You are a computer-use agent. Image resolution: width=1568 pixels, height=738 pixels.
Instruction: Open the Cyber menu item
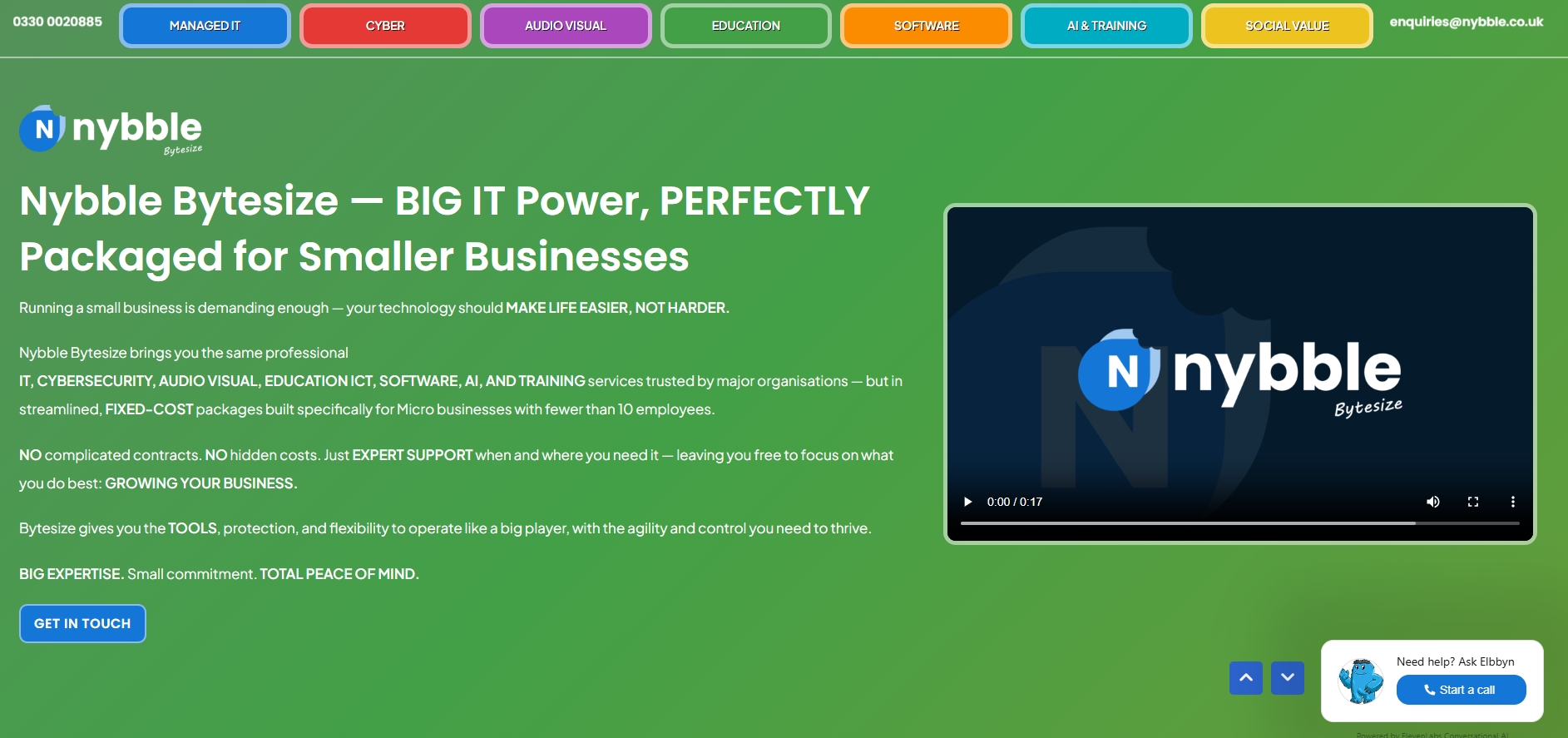click(x=385, y=26)
